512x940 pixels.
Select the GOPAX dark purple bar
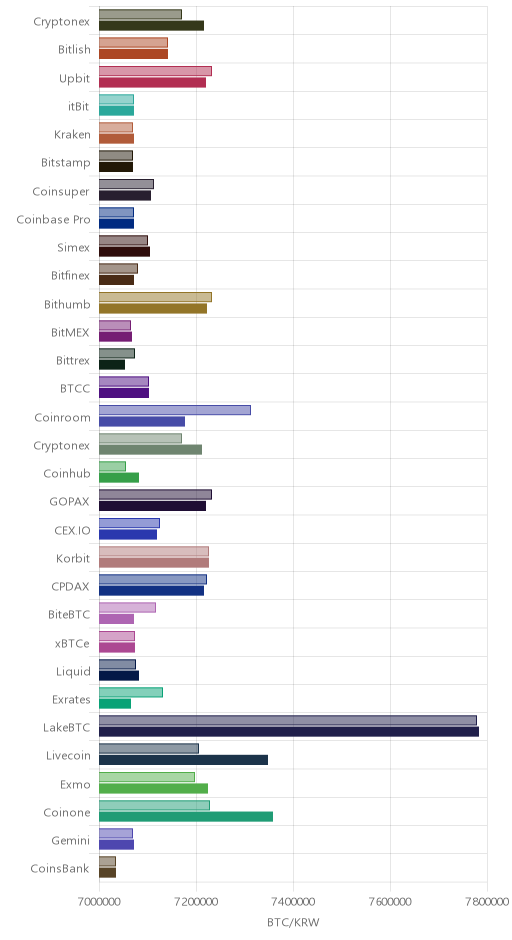click(x=152, y=506)
